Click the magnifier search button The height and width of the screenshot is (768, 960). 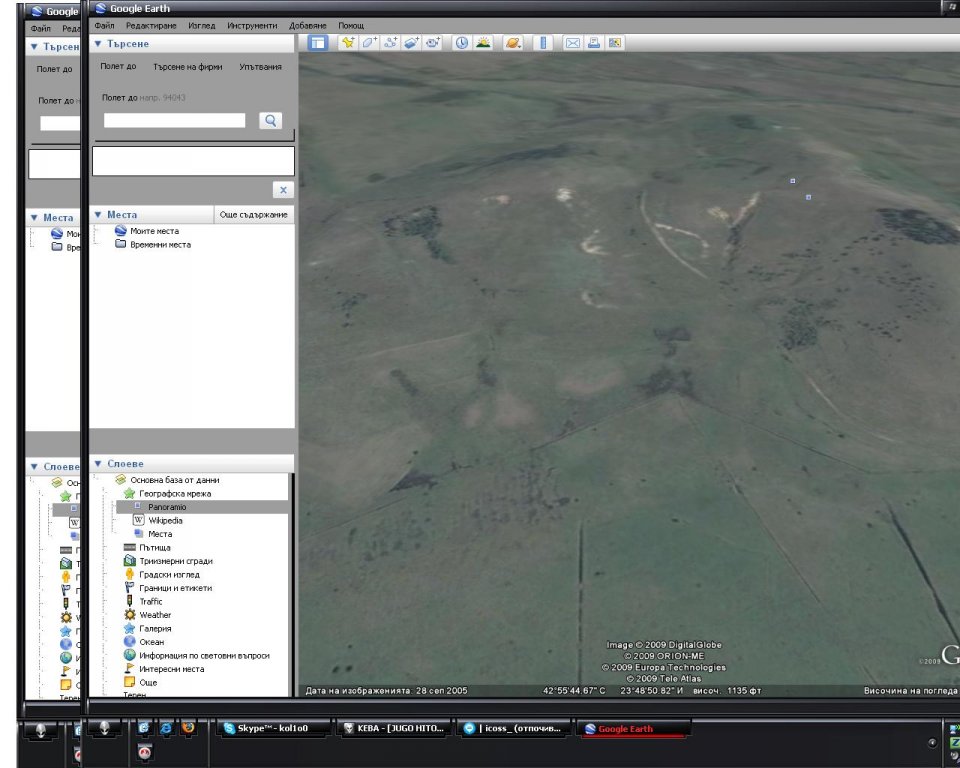coord(270,120)
